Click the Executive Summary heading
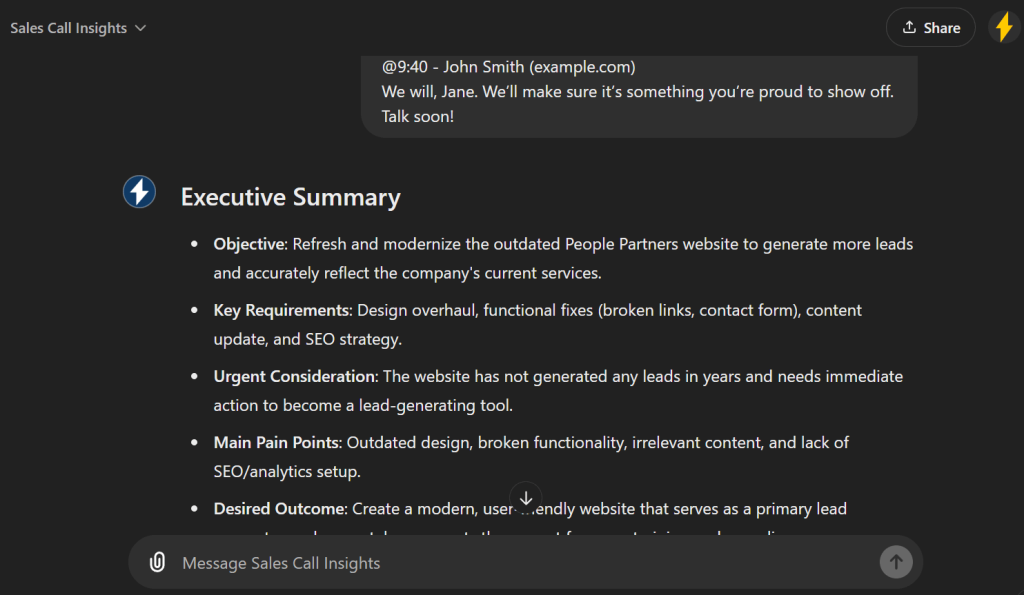 (290, 197)
